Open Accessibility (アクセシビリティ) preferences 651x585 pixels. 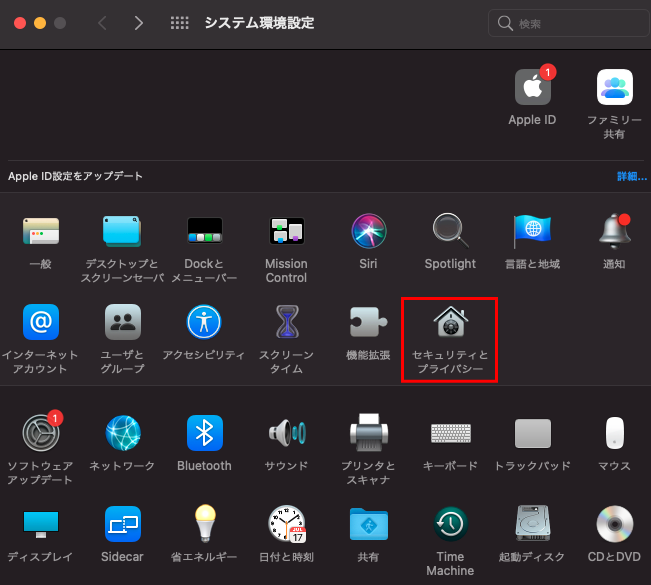point(204,322)
